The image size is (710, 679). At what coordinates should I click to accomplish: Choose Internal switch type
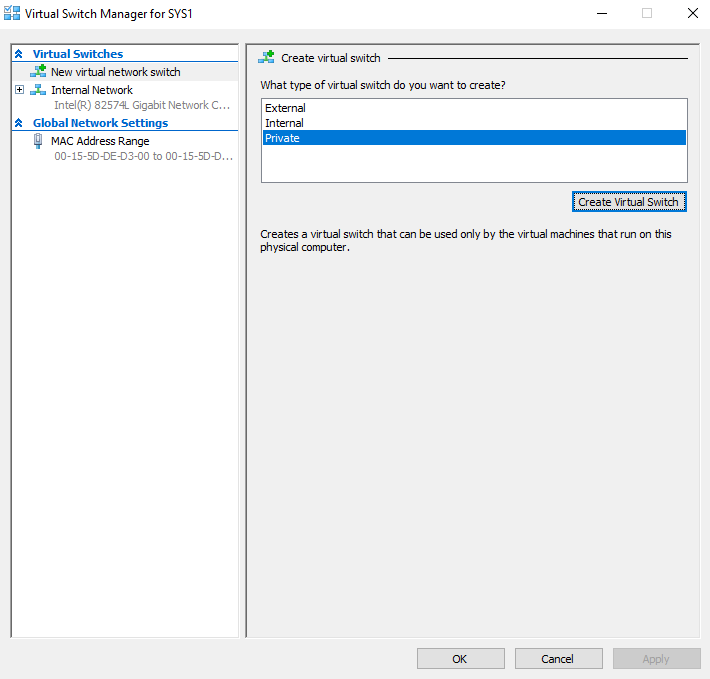click(x=474, y=123)
